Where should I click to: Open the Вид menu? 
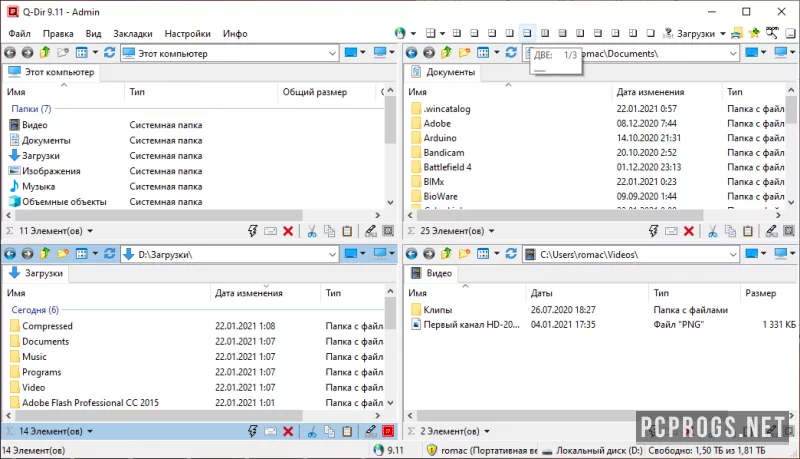[93, 34]
